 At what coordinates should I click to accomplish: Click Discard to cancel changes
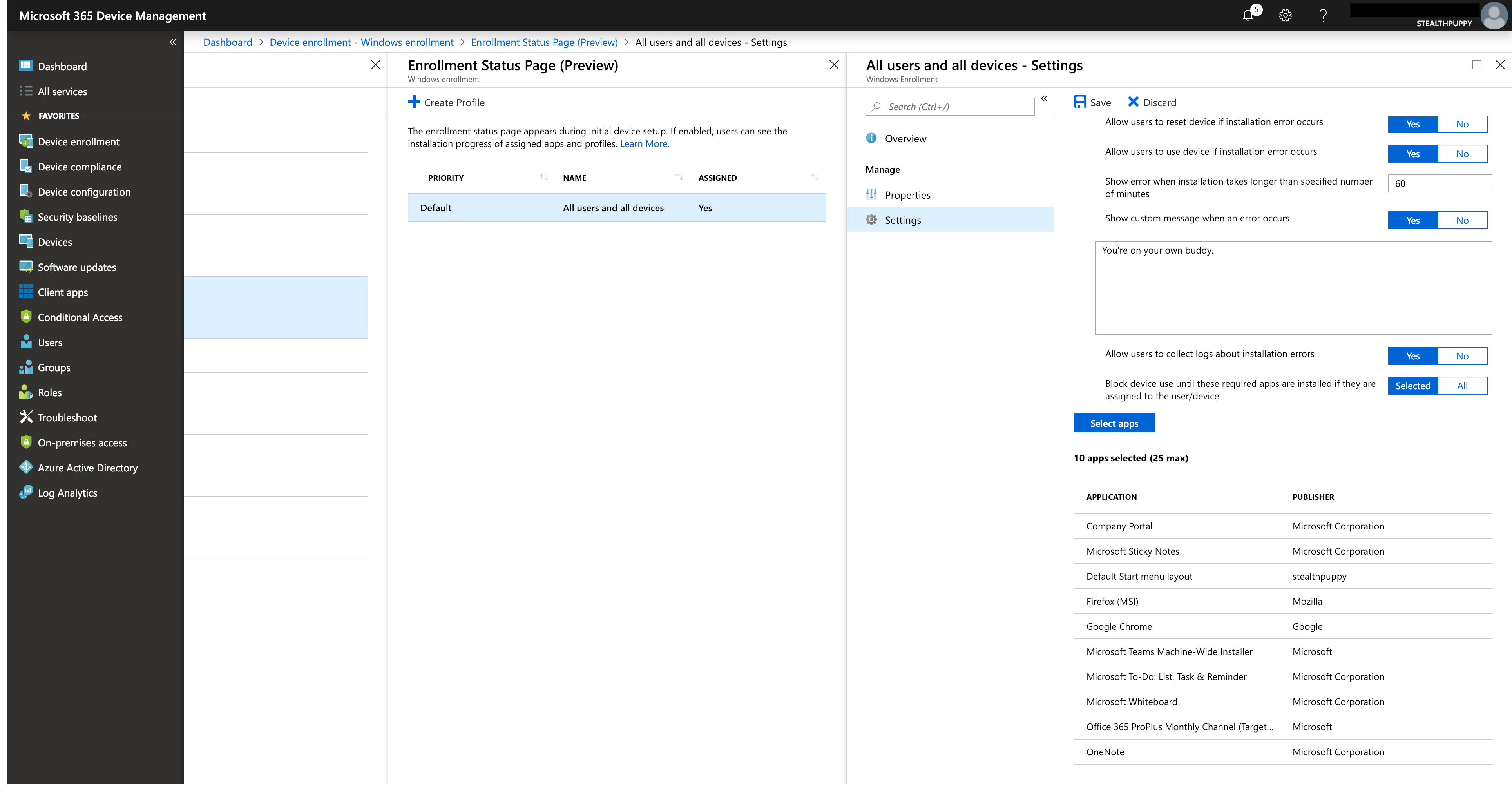[1151, 102]
